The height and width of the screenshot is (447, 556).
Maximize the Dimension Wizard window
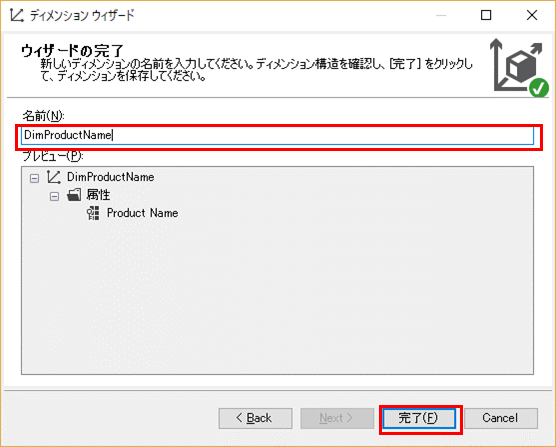click(x=486, y=15)
